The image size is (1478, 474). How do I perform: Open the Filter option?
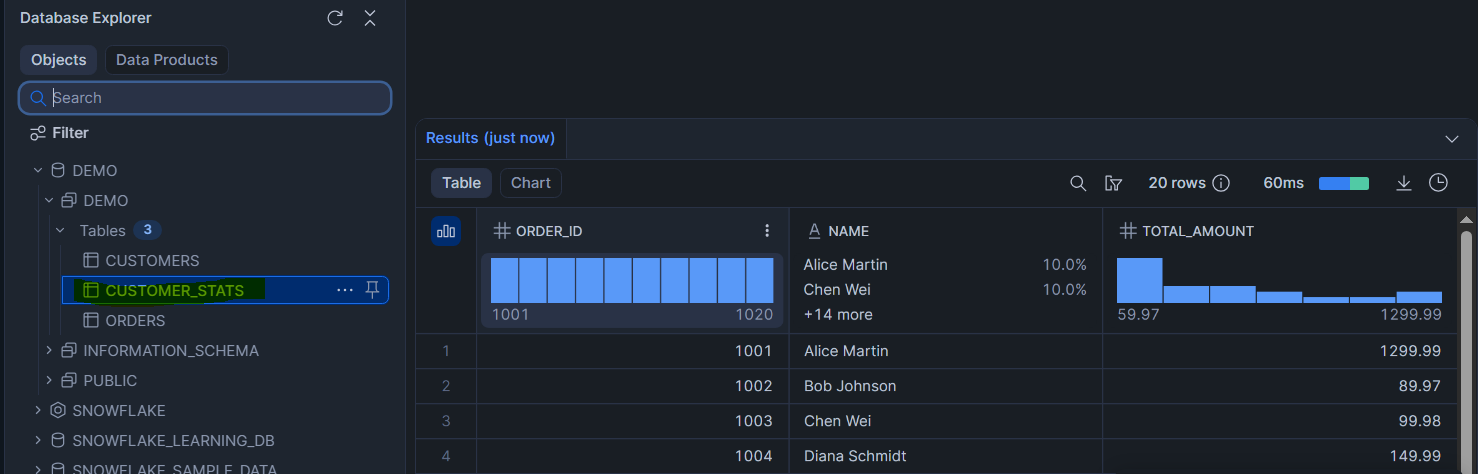[60, 133]
